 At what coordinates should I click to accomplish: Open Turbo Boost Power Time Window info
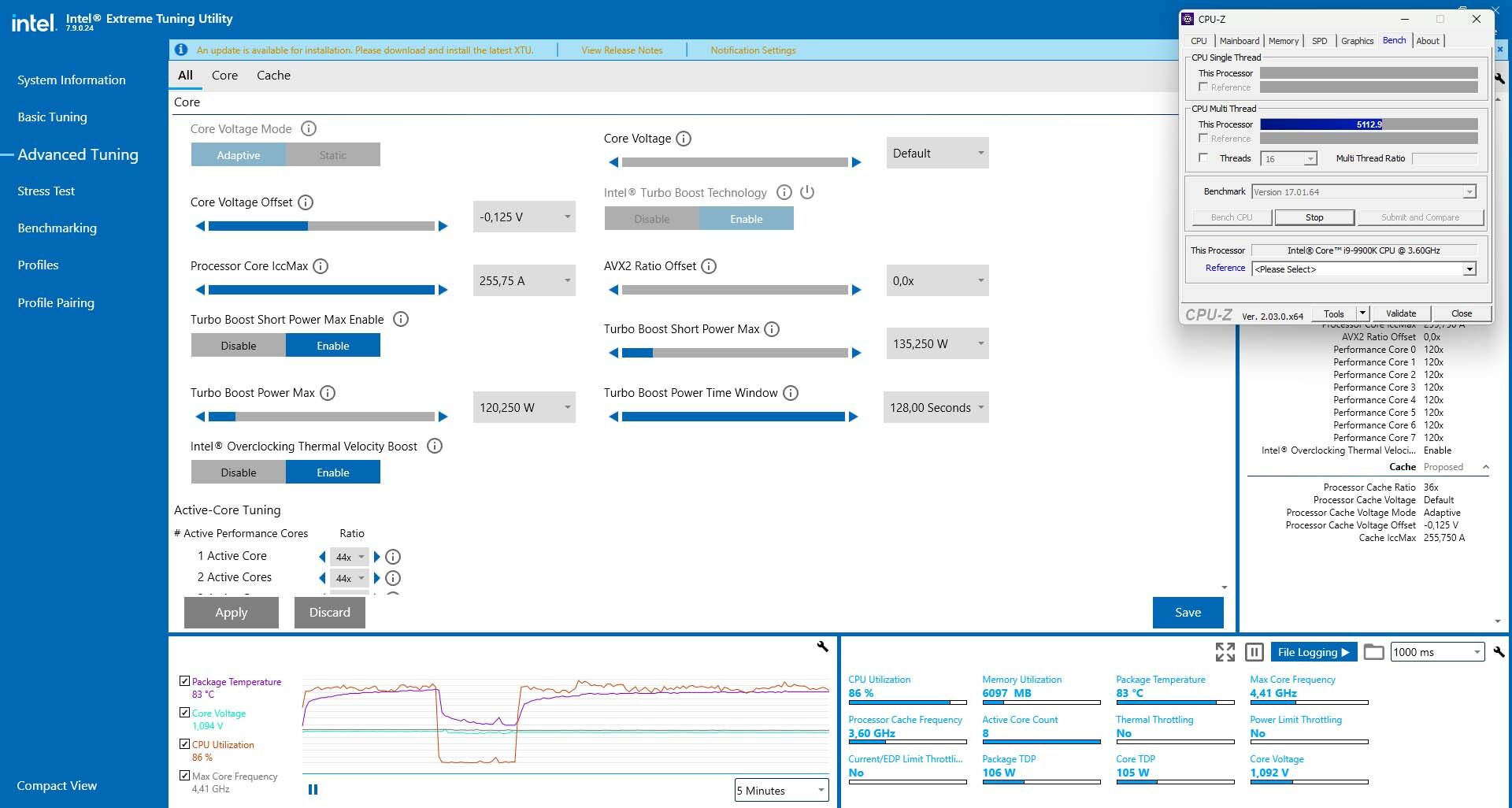tap(791, 393)
